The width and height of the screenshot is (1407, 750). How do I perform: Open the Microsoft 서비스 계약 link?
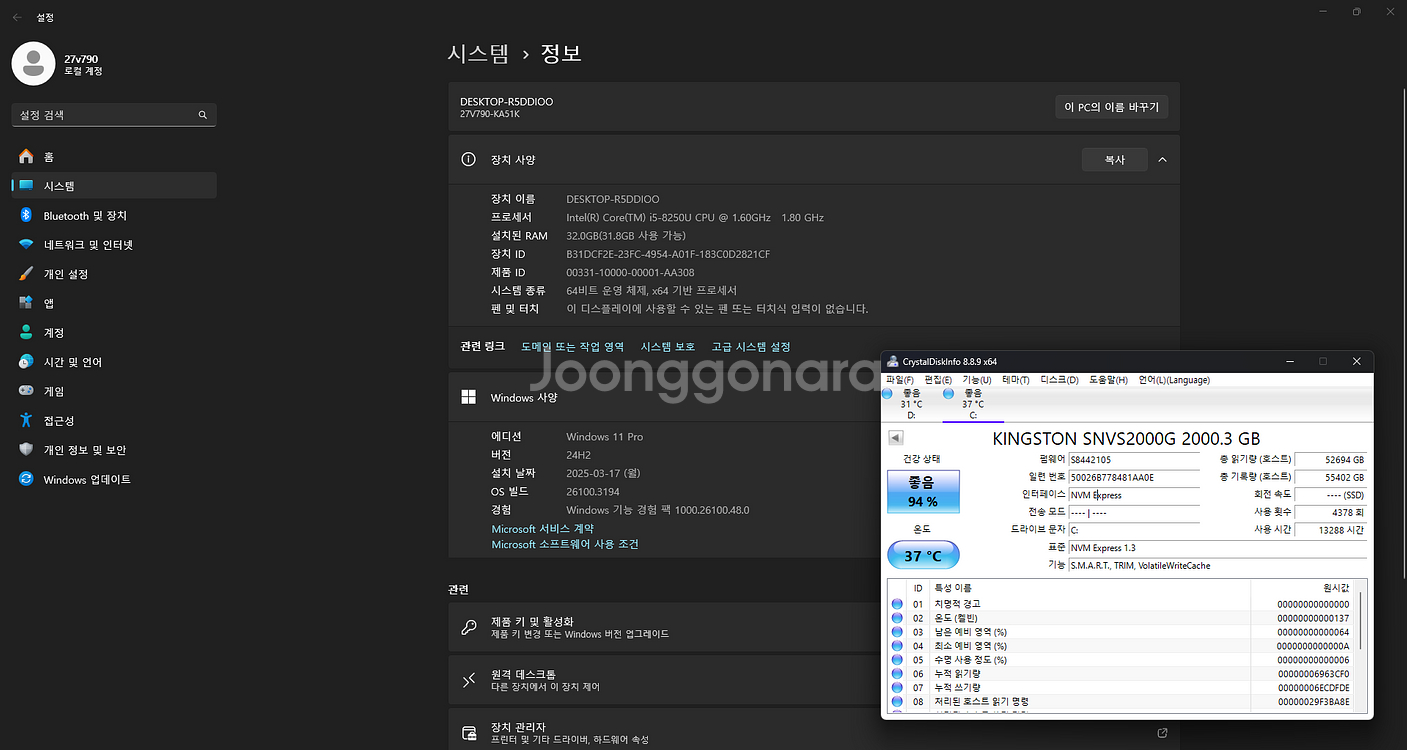pyautogui.click(x=541, y=528)
